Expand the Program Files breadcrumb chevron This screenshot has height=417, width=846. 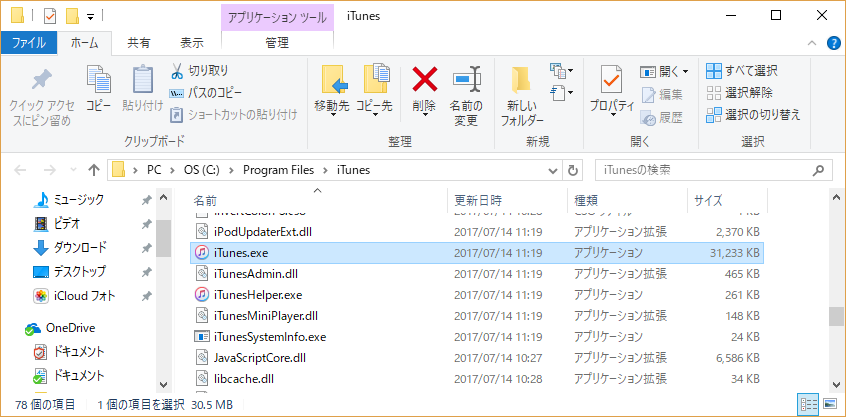[325, 170]
